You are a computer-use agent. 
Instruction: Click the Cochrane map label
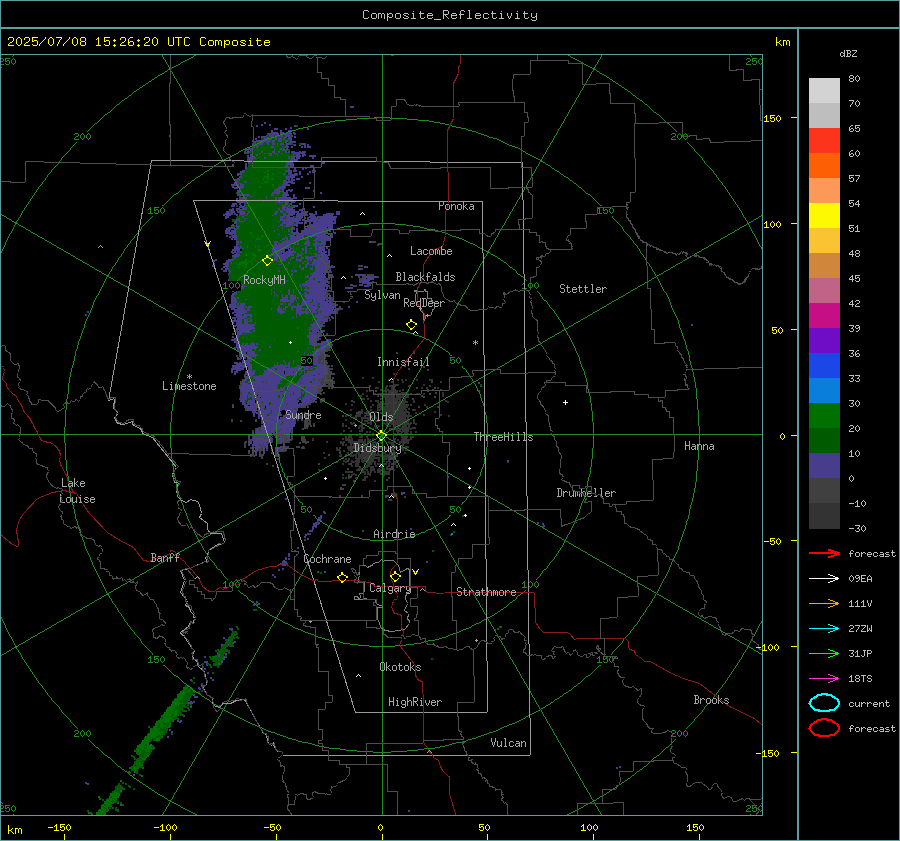click(x=327, y=559)
